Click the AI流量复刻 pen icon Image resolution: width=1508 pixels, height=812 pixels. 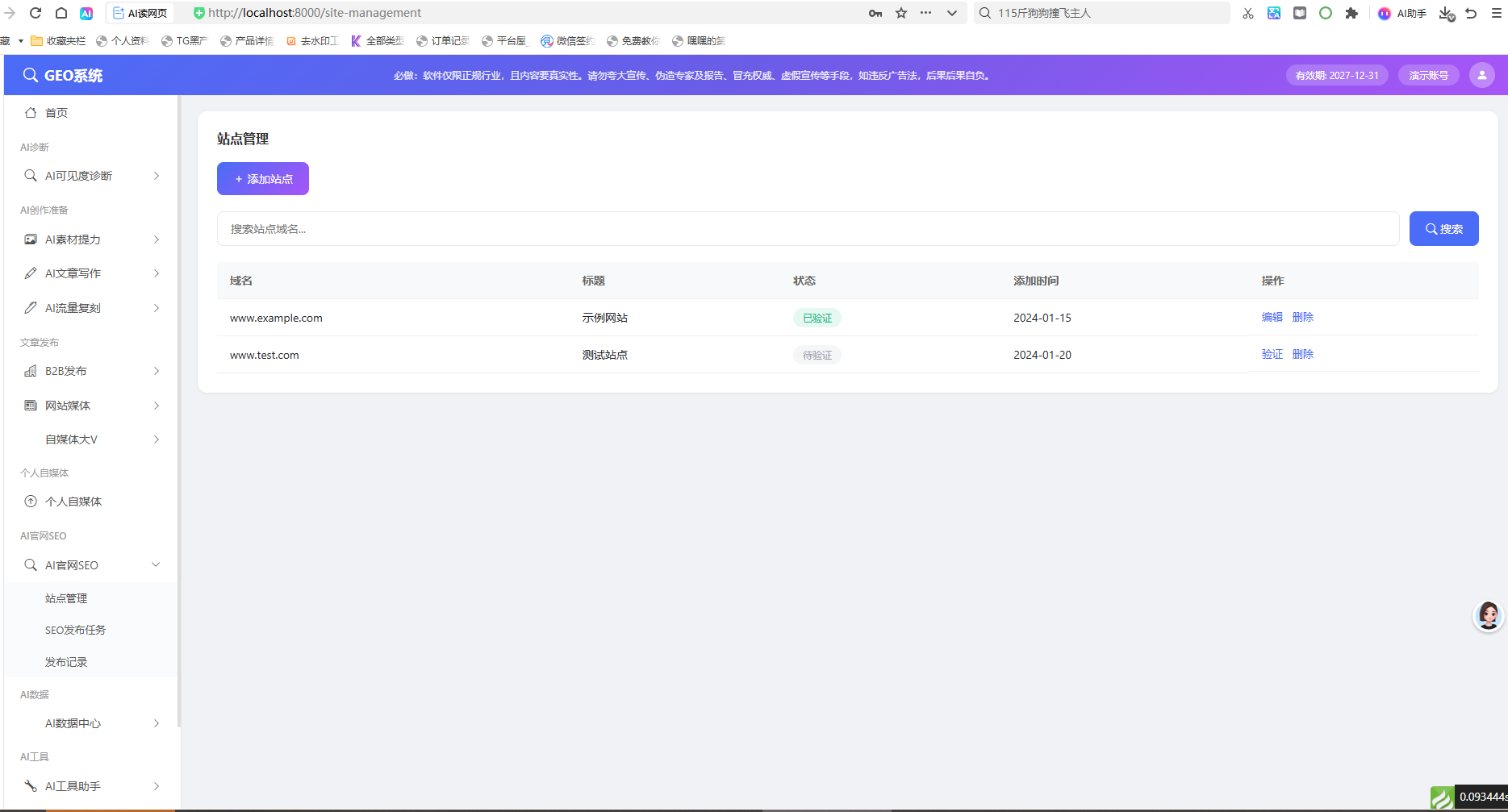point(31,308)
